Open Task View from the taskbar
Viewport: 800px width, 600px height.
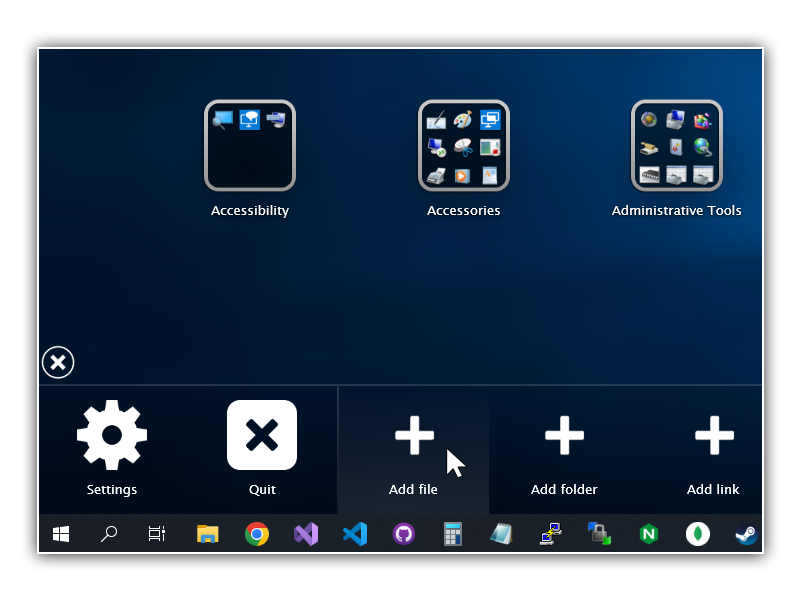157,534
